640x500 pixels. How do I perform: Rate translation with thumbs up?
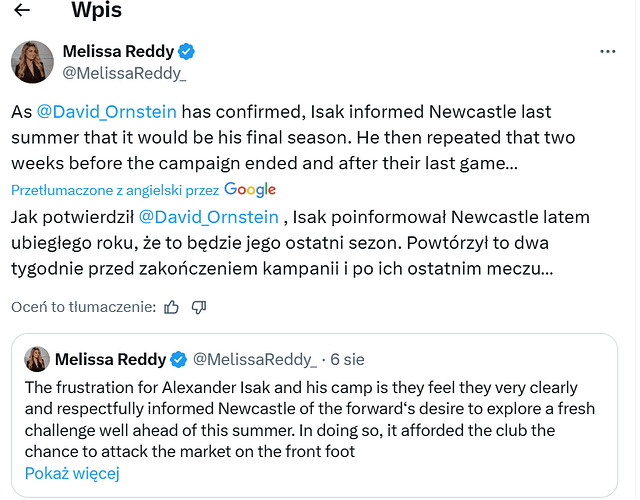[x=172, y=307]
